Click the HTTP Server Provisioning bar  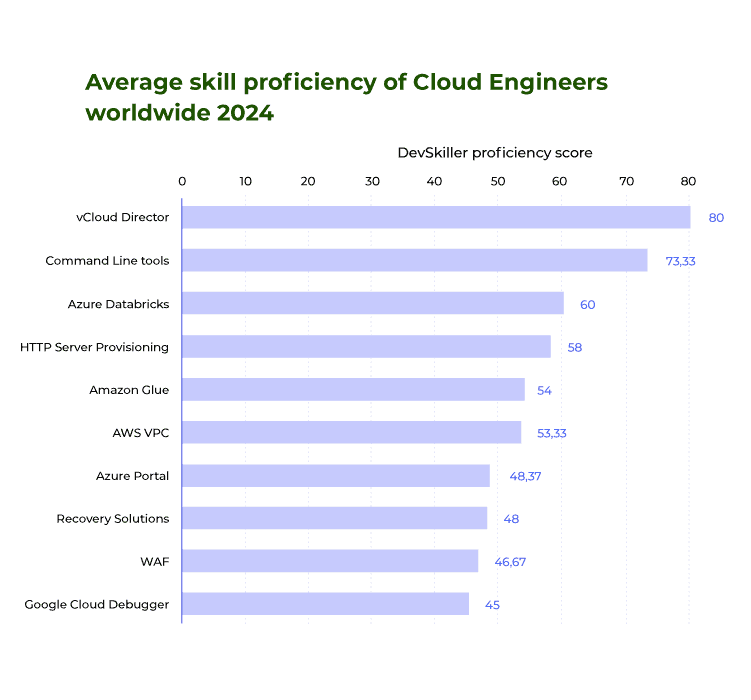[x=366, y=346]
